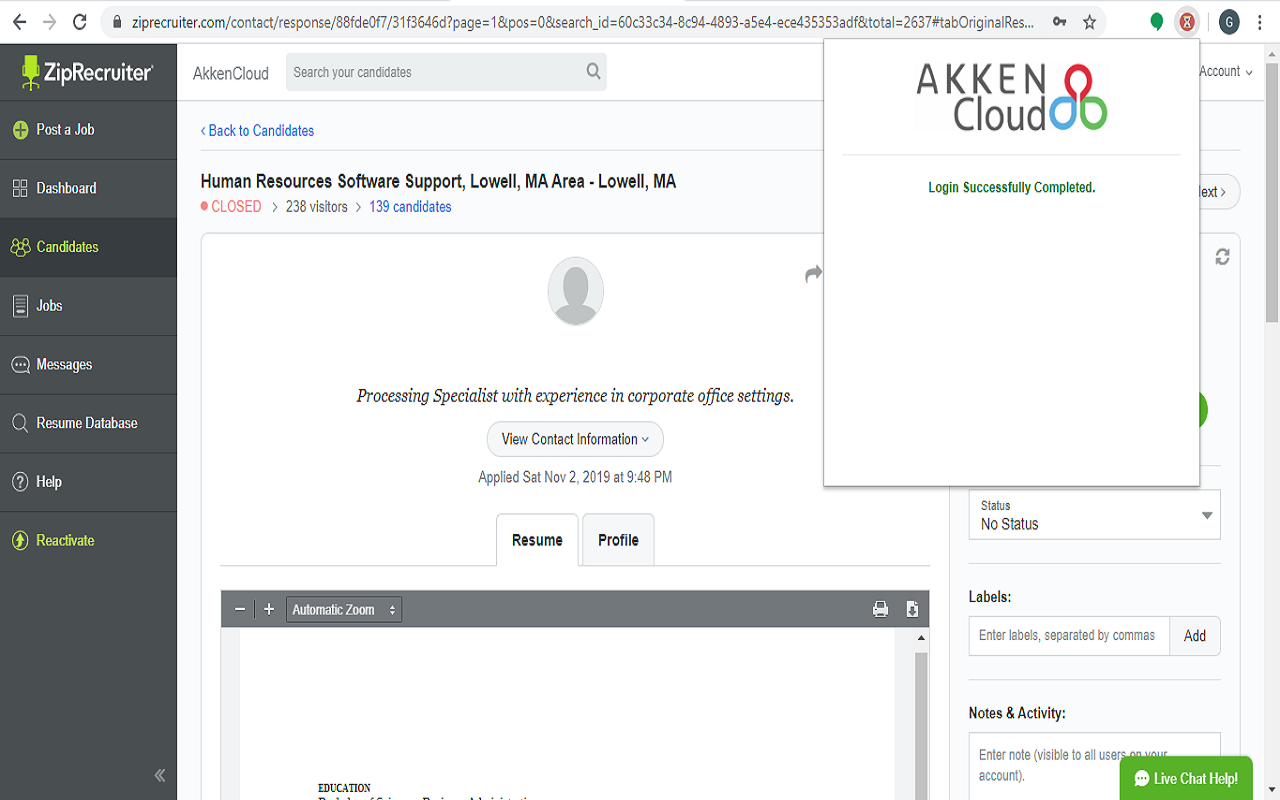Click the Next candidate button

pyautogui.click(x=1218, y=192)
